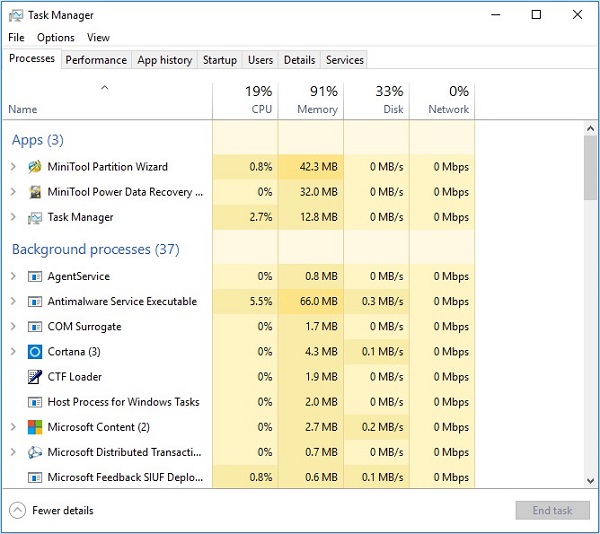Expand the Microsoft Content (2) group
Screen dimensions: 600x534
[x=13, y=427]
